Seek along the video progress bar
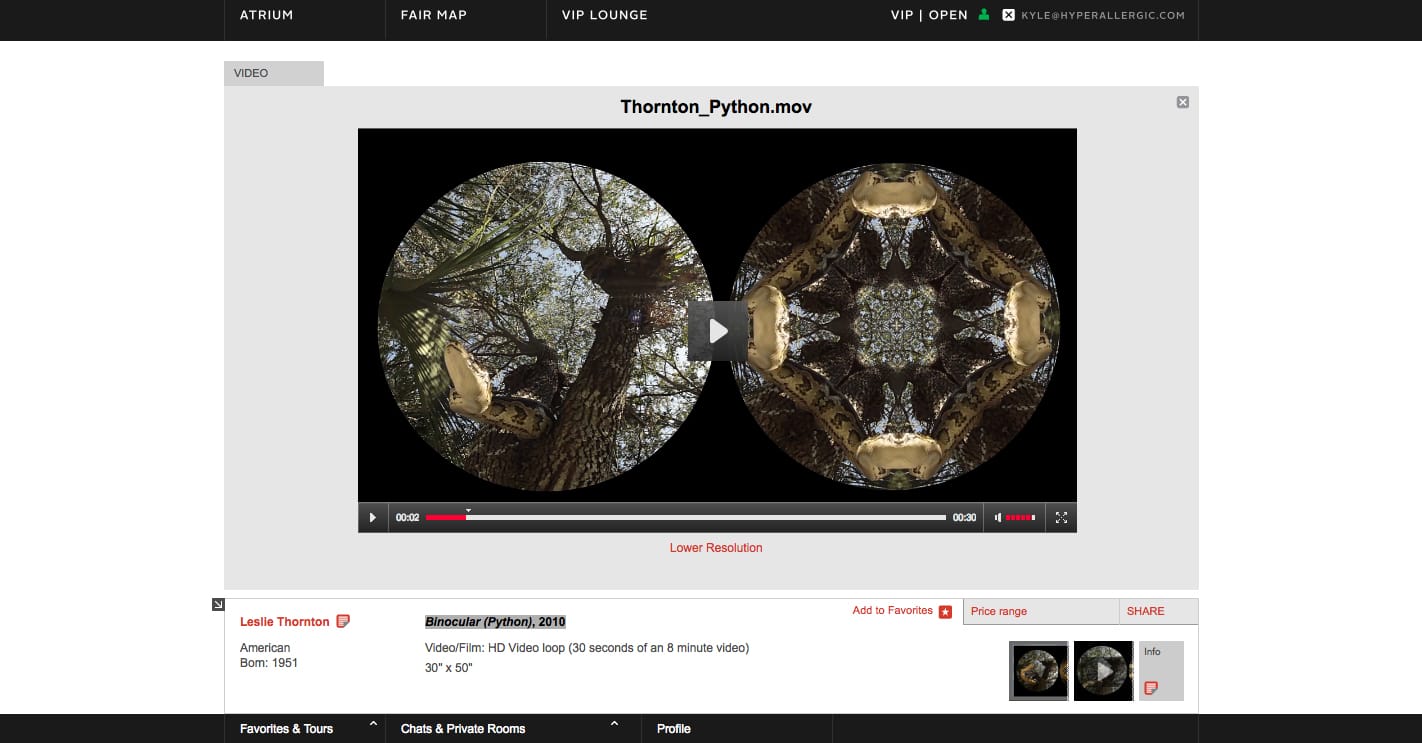 [685, 518]
